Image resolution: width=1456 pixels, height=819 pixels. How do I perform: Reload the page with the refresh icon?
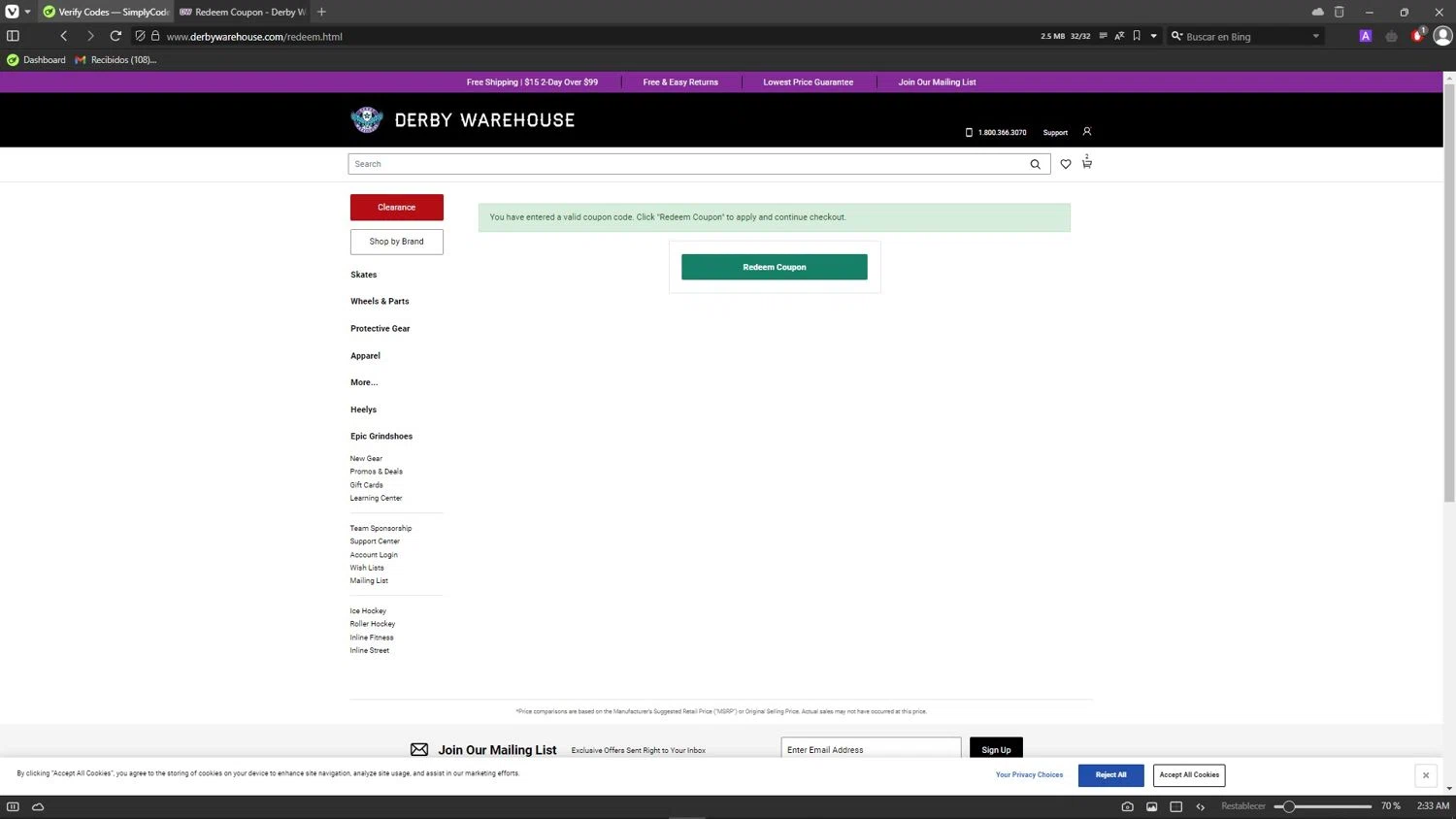click(116, 36)
